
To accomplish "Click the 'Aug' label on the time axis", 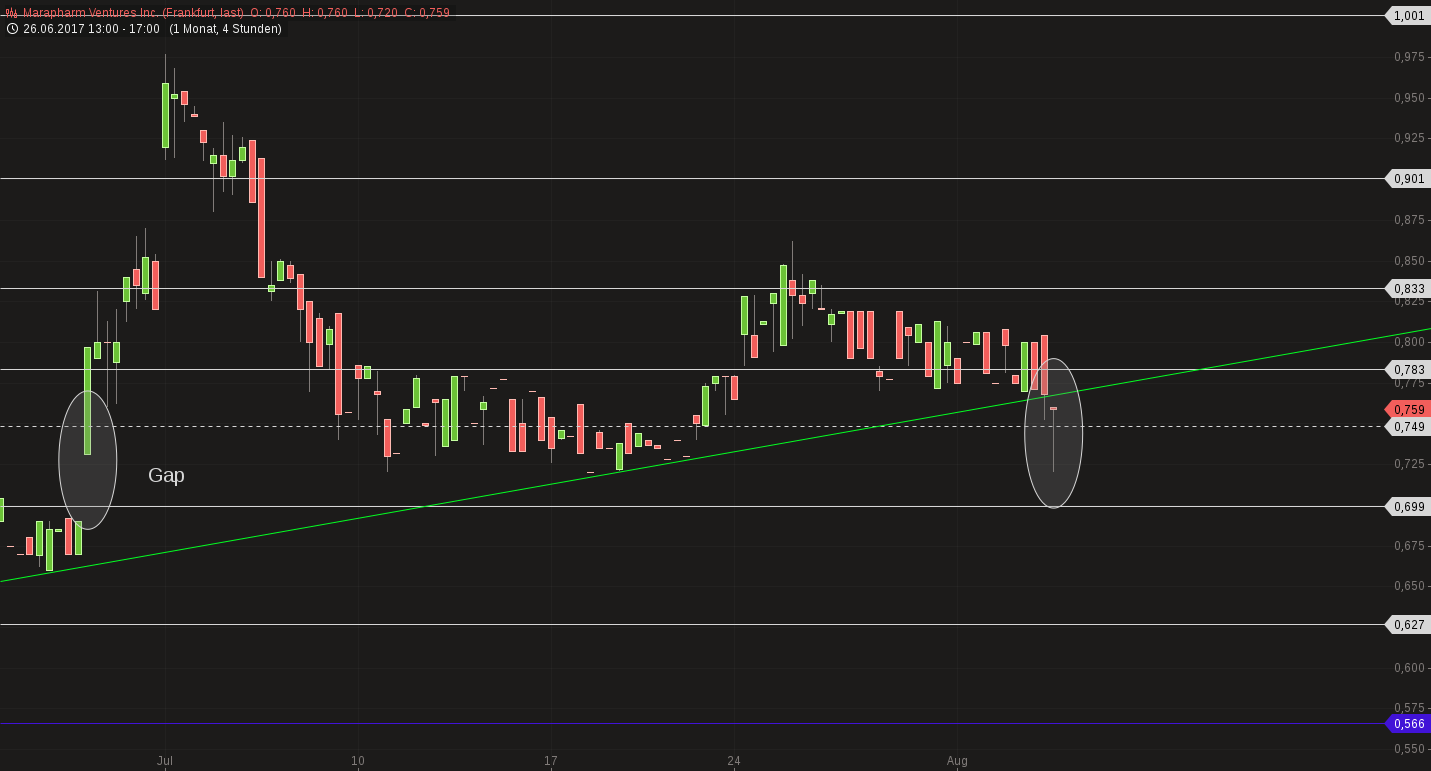I will [x=957, y=761].
